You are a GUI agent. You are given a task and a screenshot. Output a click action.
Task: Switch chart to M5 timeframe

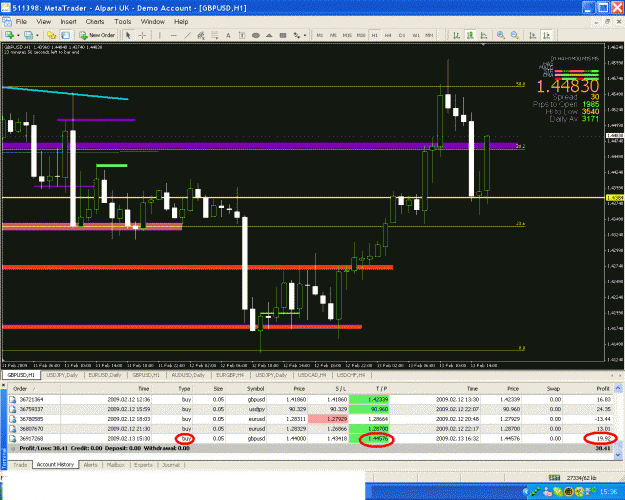pyautogui.click(x=333, y=35)
